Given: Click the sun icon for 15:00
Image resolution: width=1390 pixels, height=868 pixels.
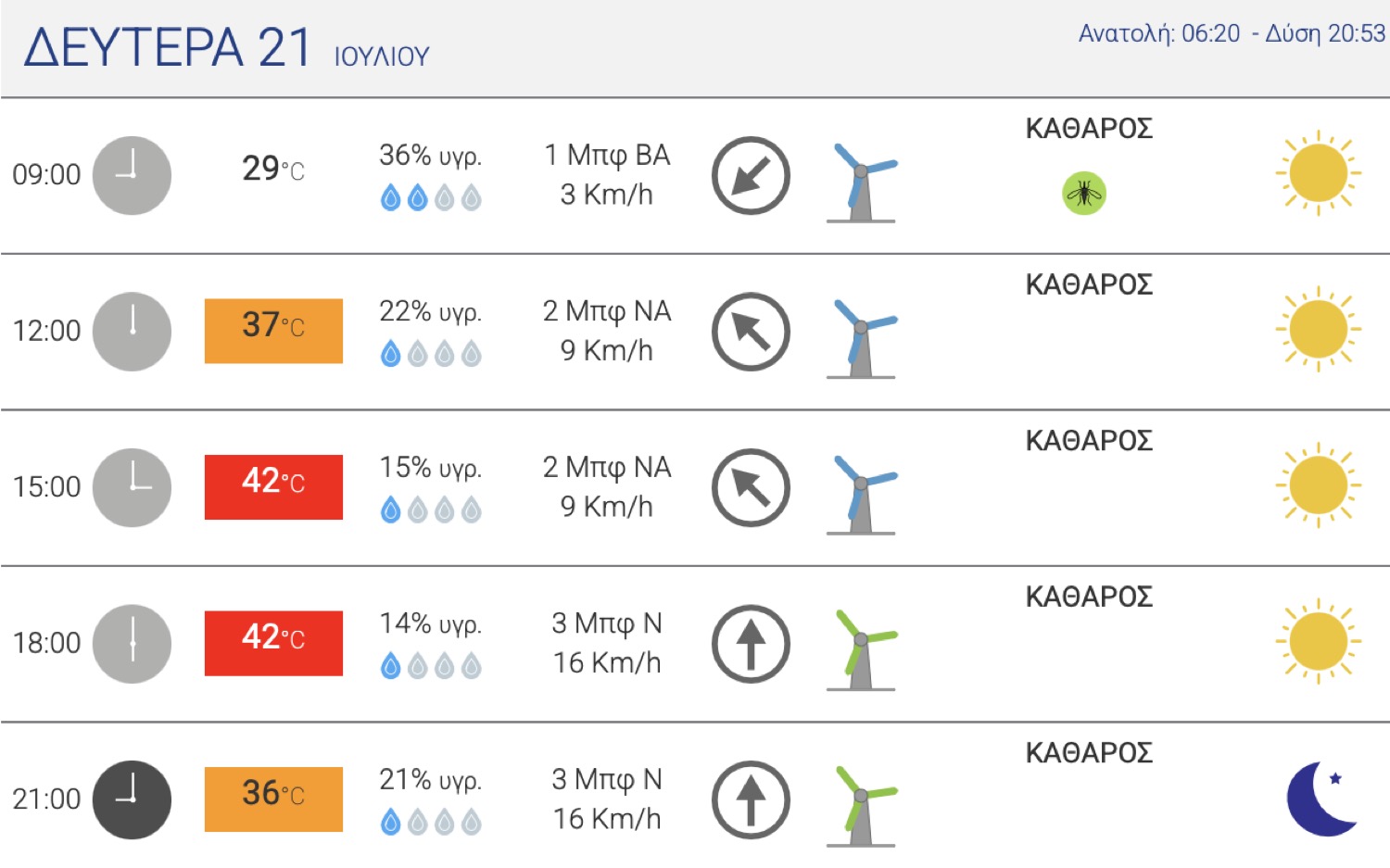Looking at the screenshot, I should (x=1319, y=485).
